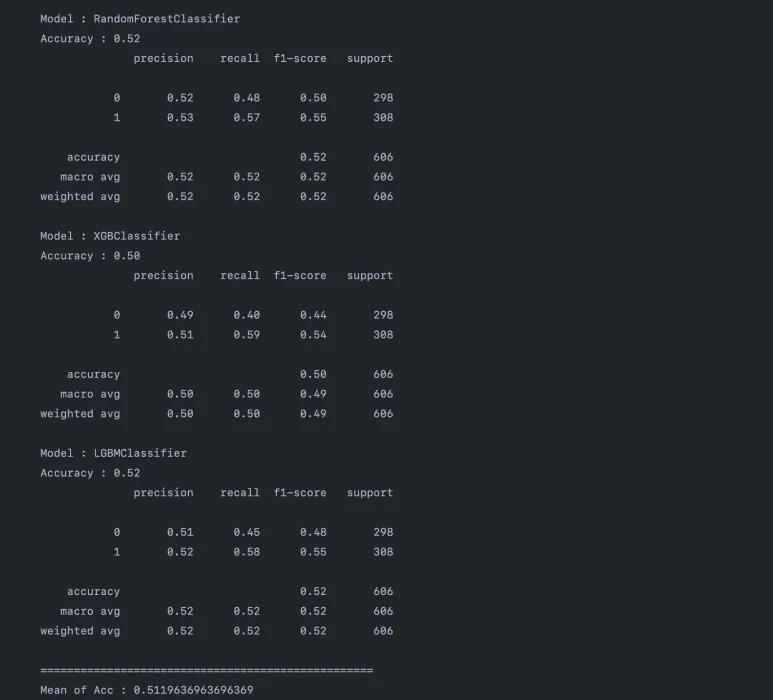Click the 0.53 precision value in RandomForestClassifier
This screenshot has height=700, width=773.
coord(180,117)
